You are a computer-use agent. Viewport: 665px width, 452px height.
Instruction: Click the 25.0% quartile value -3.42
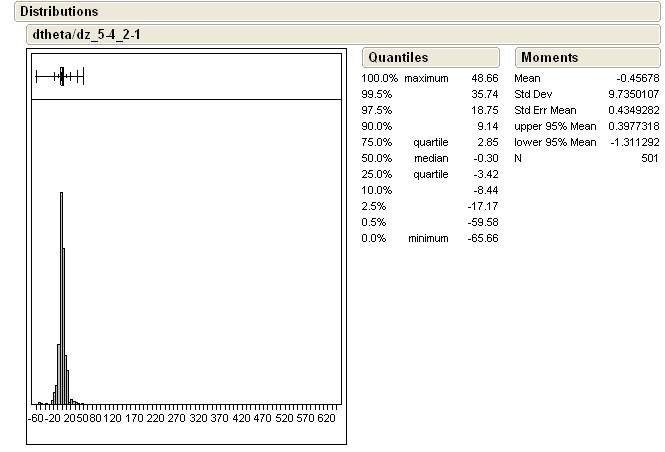click(x=485, y=174)
